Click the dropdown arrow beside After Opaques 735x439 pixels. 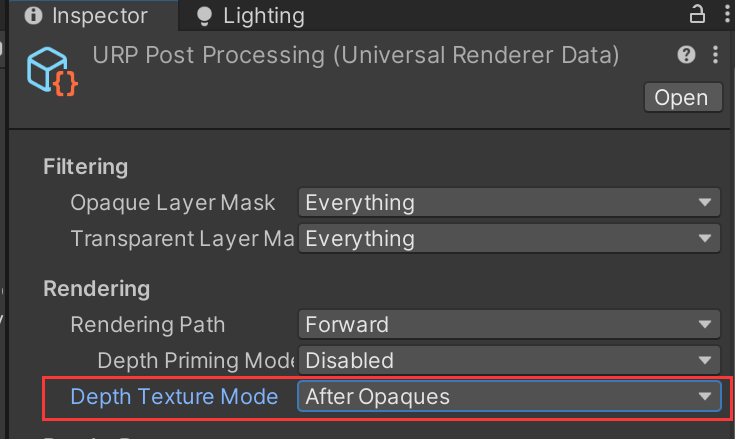(705, 396)
